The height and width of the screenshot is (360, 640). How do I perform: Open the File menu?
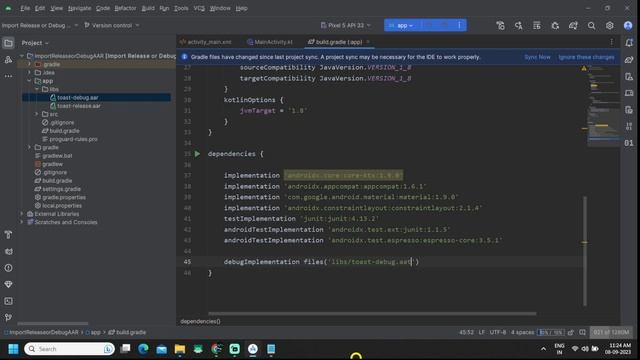pyautogui.click(x=25, y=8)
